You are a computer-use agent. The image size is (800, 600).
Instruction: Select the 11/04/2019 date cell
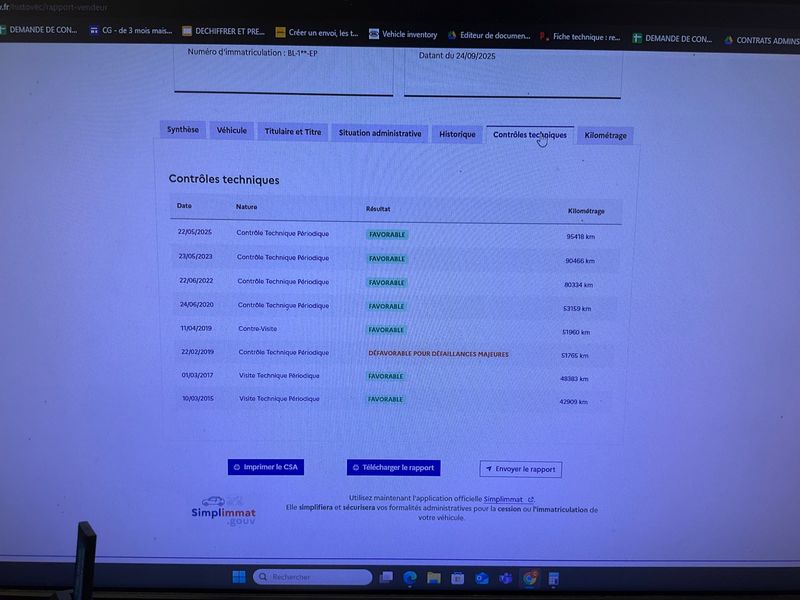click(x=196, y=328)
